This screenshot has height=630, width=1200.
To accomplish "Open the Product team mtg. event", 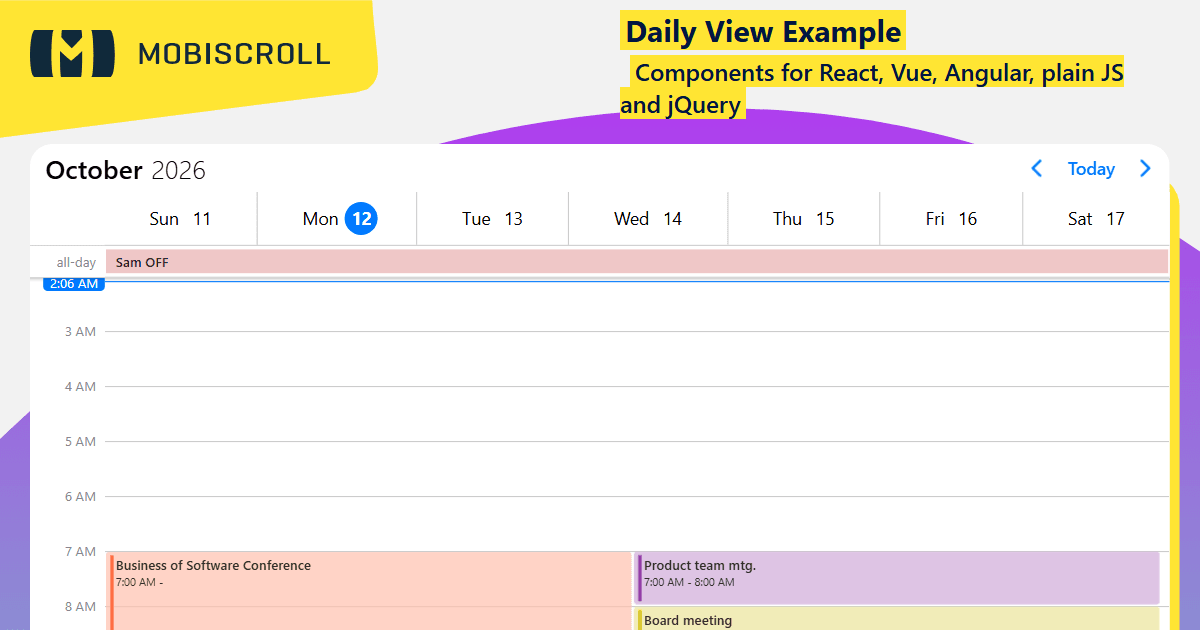I will pos(898,578).
